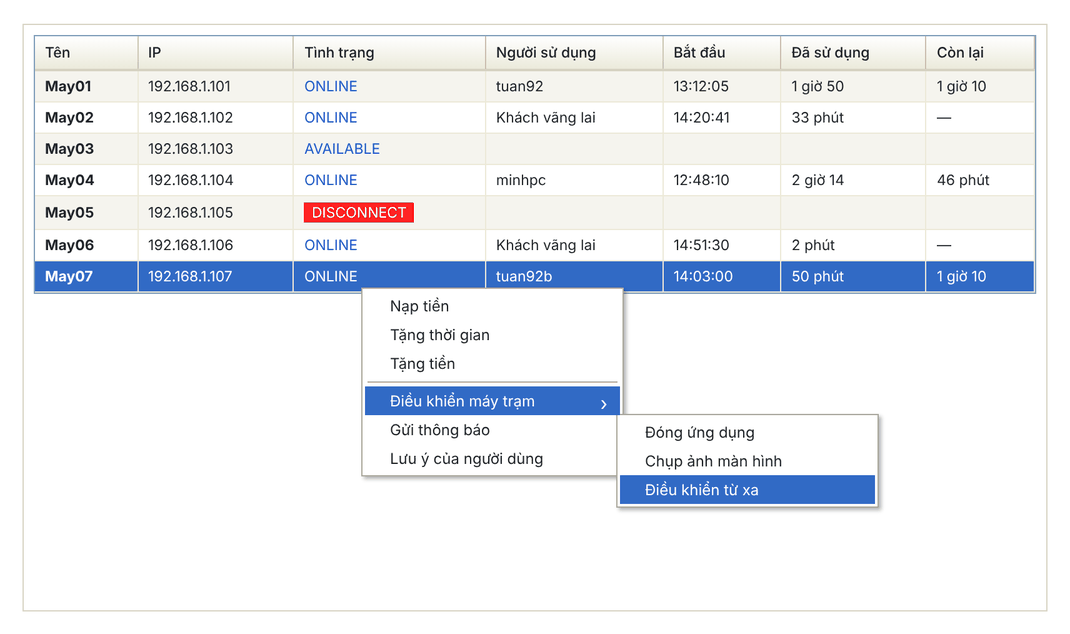Viewport: 1070px width, 634px height.
Task: Select IP 192.168.1.102 cell
Action: click(x=216, y=117)
